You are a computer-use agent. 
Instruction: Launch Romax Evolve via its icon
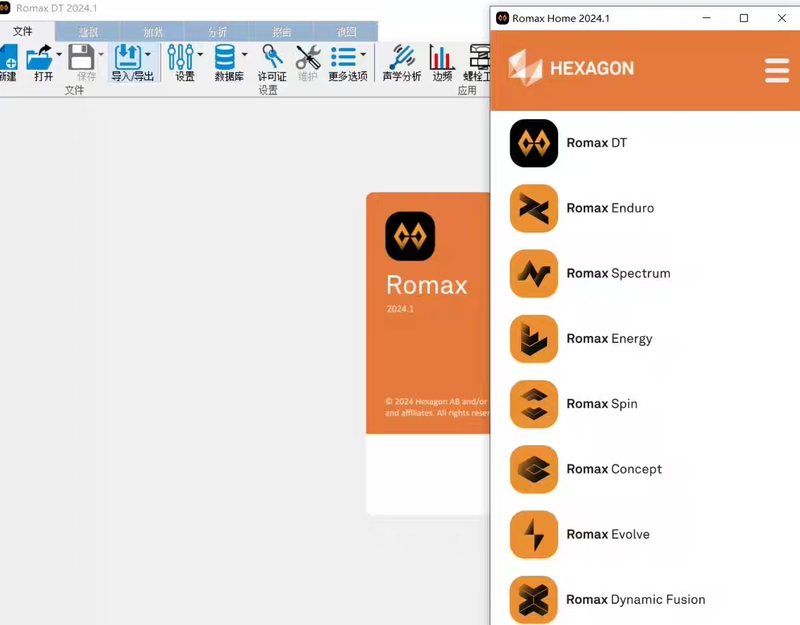(x=534, y=535)
